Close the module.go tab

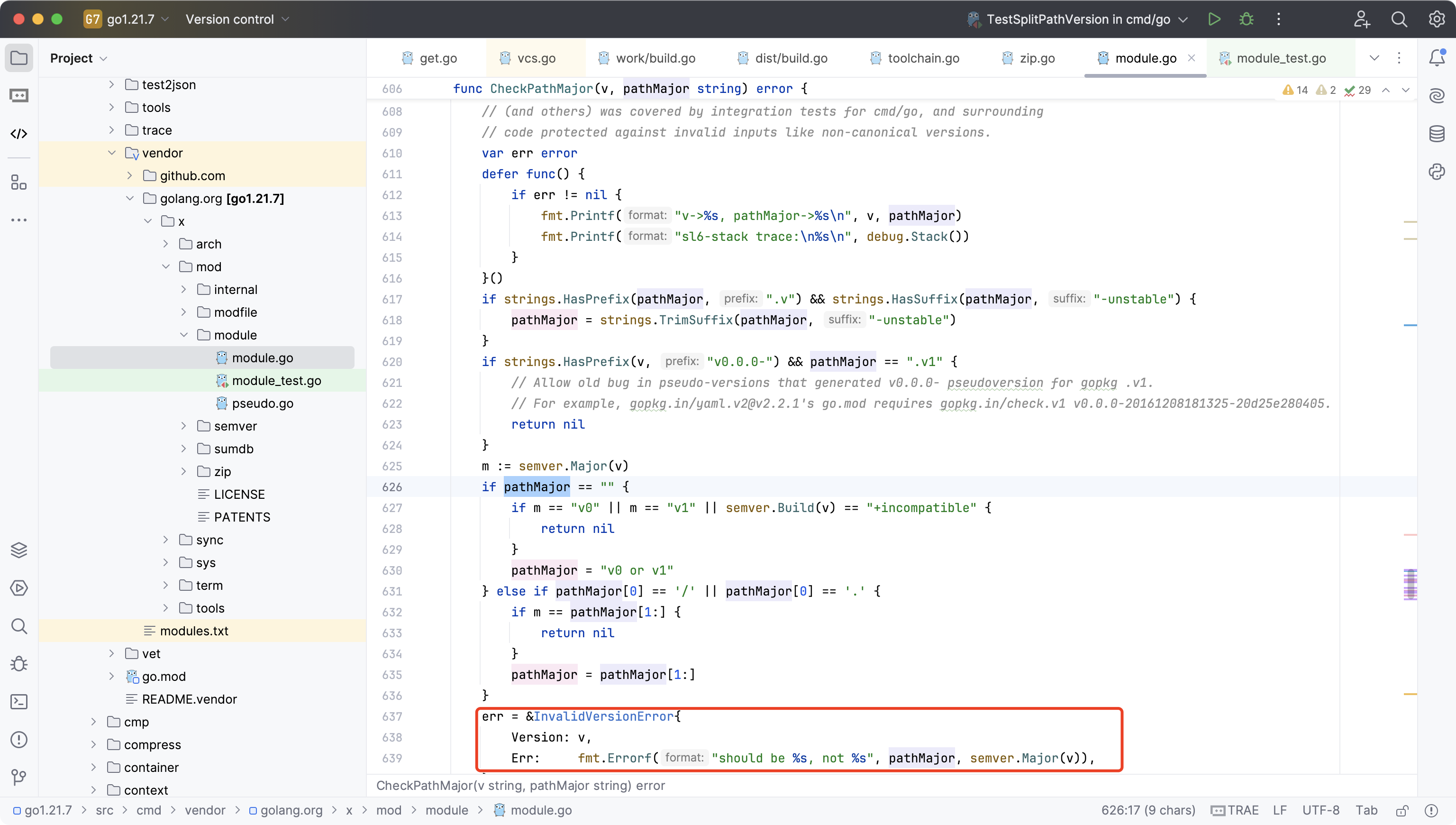[x=1192, y=58]
